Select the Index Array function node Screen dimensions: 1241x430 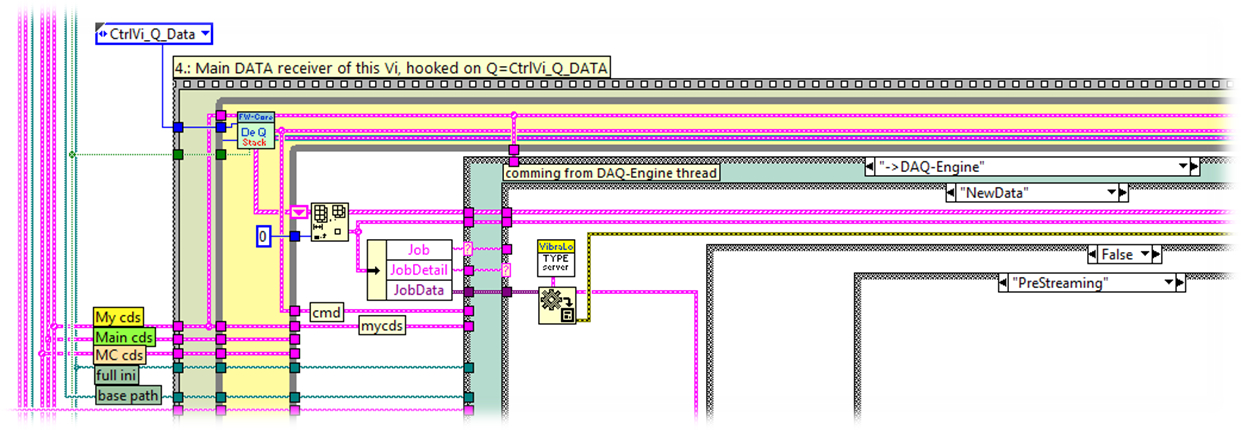(x=331, y=221)
